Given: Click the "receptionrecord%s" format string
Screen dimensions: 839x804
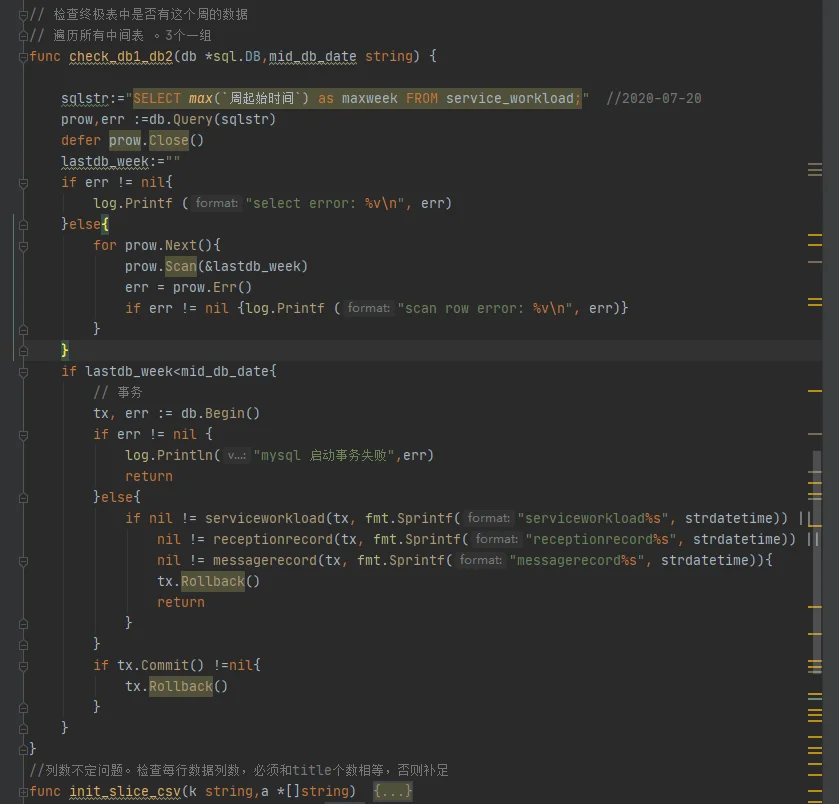Looking at the screenshot, I should [601, 540].
